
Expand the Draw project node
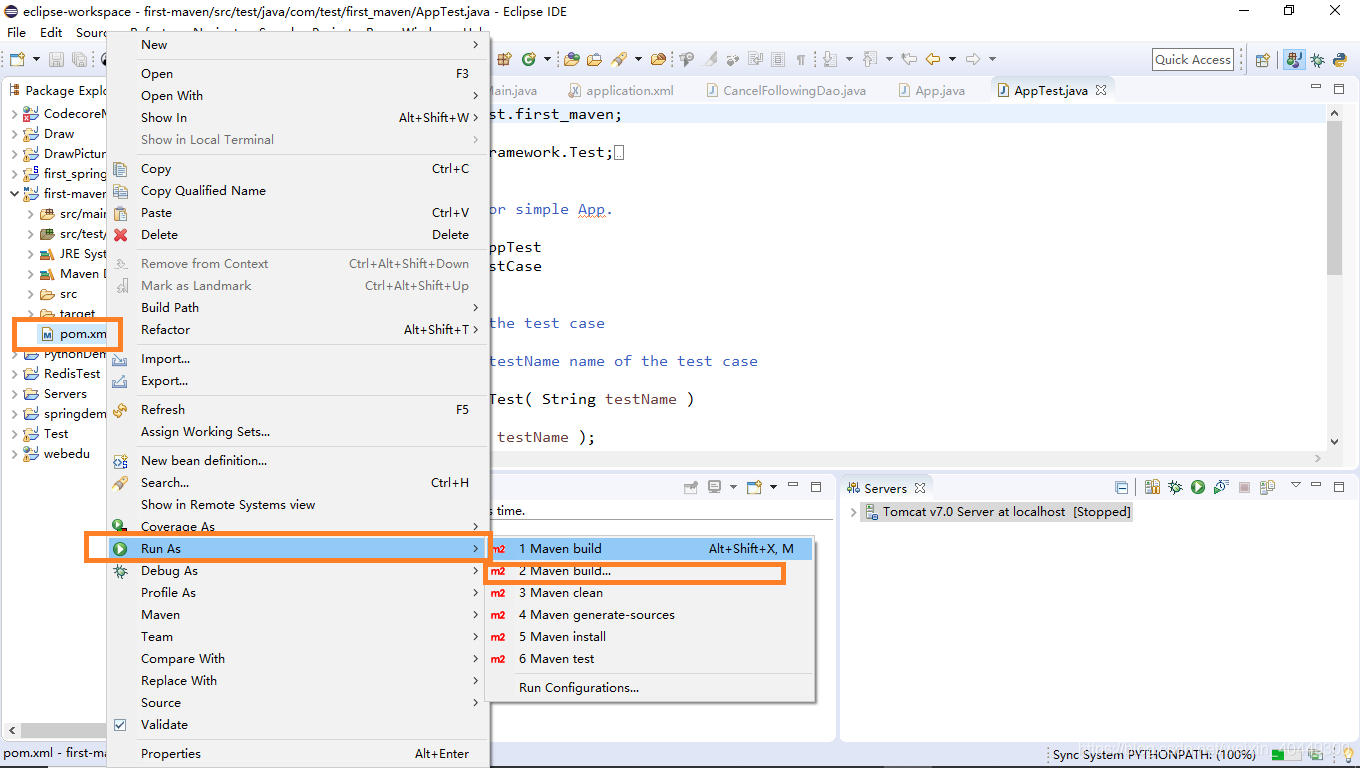tap(14, 133)
